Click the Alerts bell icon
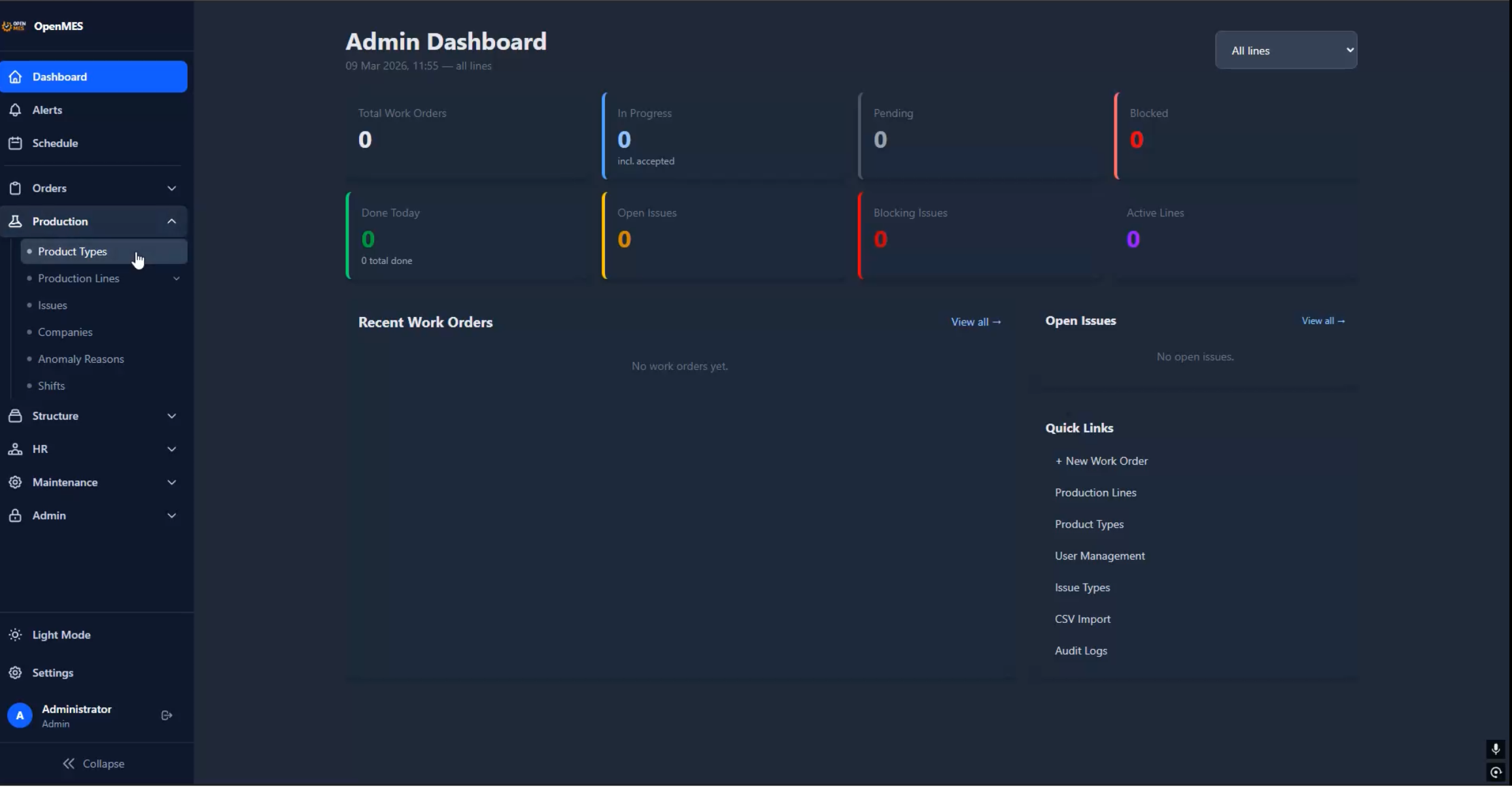 [15, 110]
